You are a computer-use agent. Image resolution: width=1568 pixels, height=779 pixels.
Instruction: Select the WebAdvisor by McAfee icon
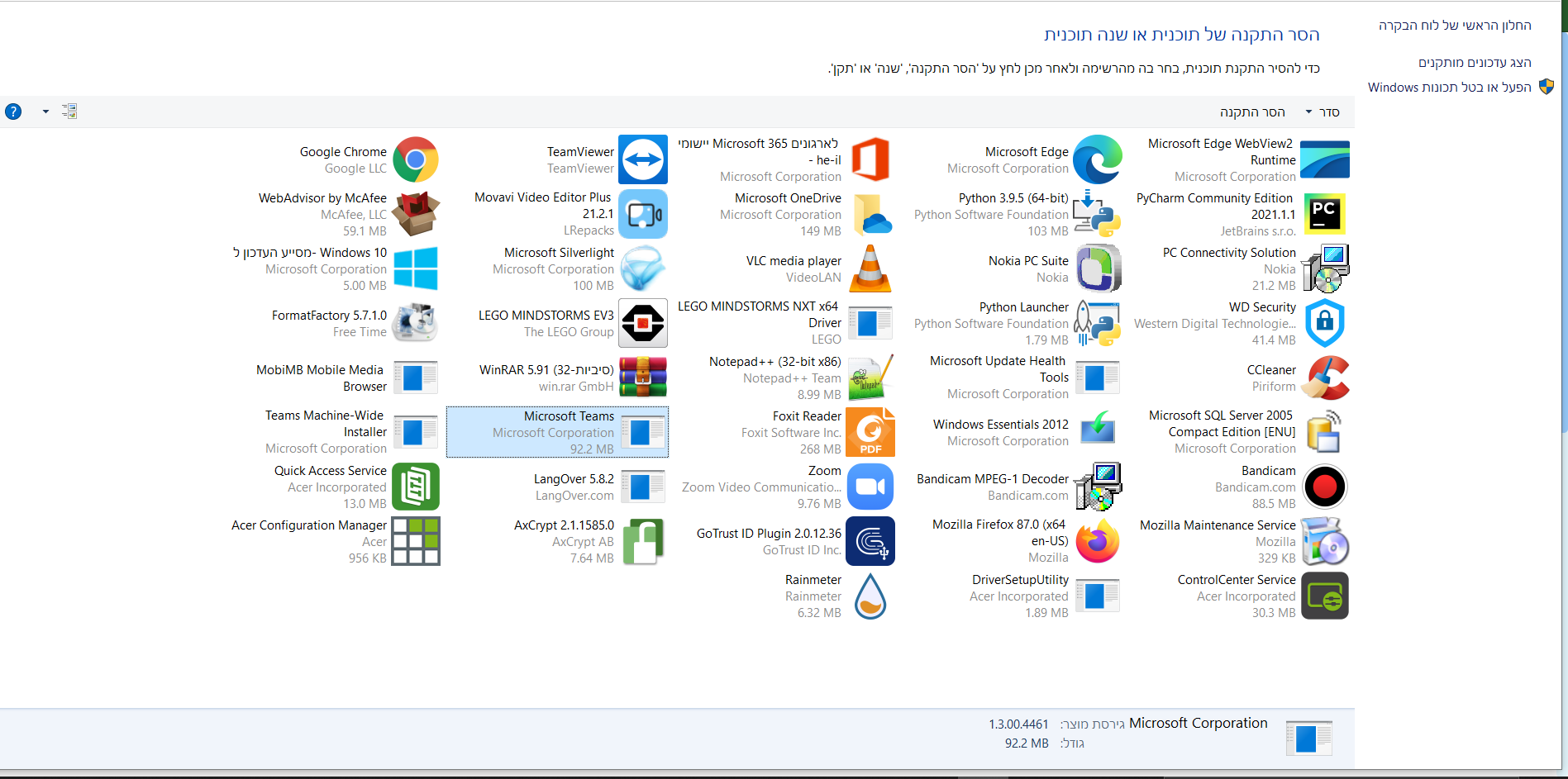click(416, 214)
